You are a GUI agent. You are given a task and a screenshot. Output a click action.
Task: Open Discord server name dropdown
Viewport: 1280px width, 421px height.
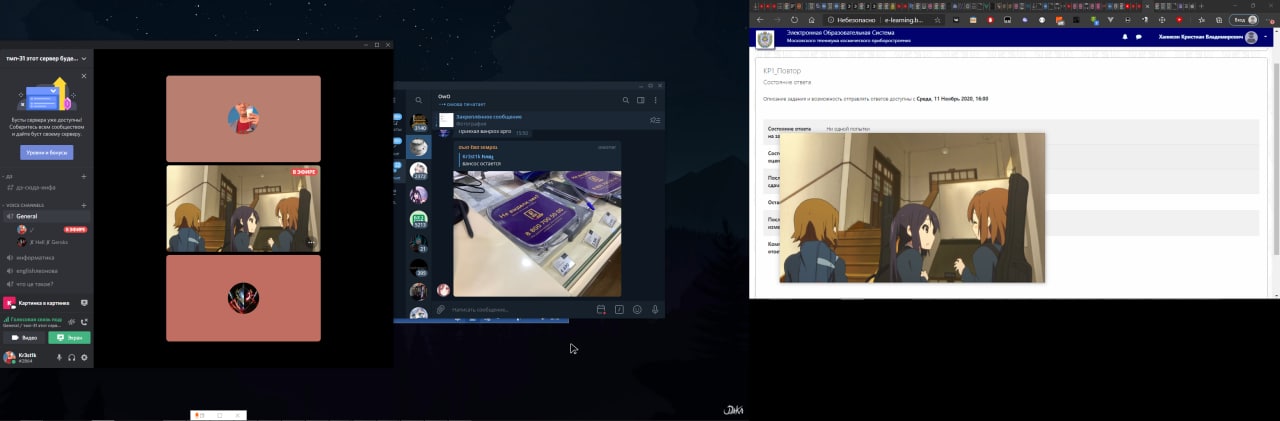tap(84, 59)
